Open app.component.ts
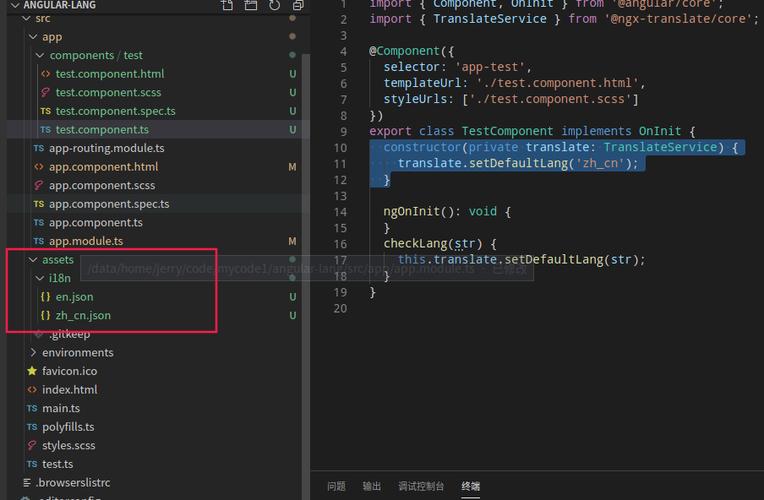Viewport: 764px width, 500px height. (x=96, y=223)
